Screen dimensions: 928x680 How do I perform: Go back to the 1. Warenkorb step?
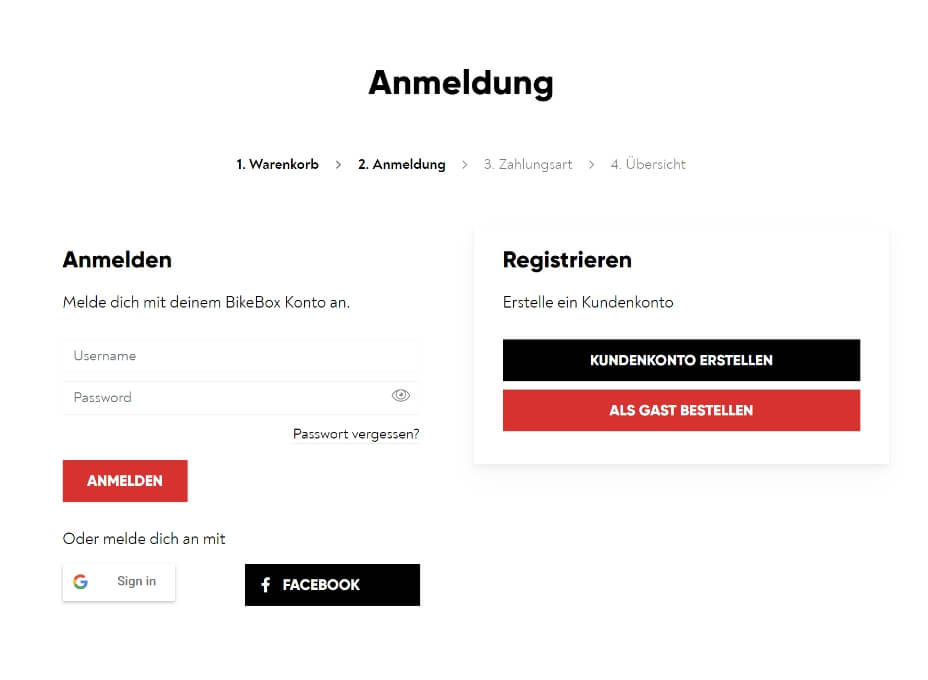[x=277, y=164]
